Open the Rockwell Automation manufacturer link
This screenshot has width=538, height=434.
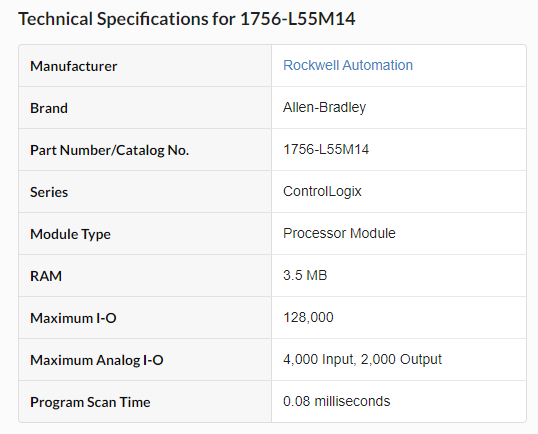pos(348,65)
